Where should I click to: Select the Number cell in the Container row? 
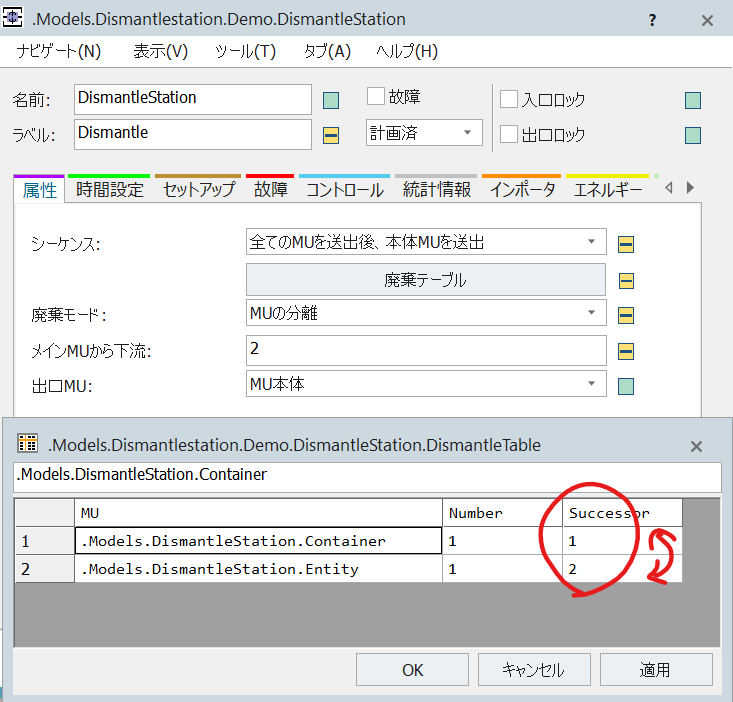pos(502,541)
